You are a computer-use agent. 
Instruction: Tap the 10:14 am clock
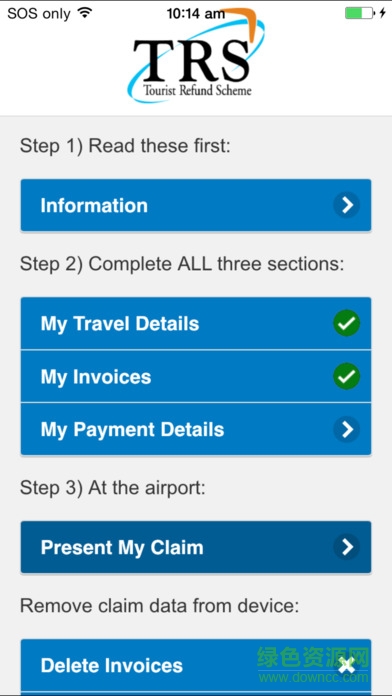click(x=196, y=14)
